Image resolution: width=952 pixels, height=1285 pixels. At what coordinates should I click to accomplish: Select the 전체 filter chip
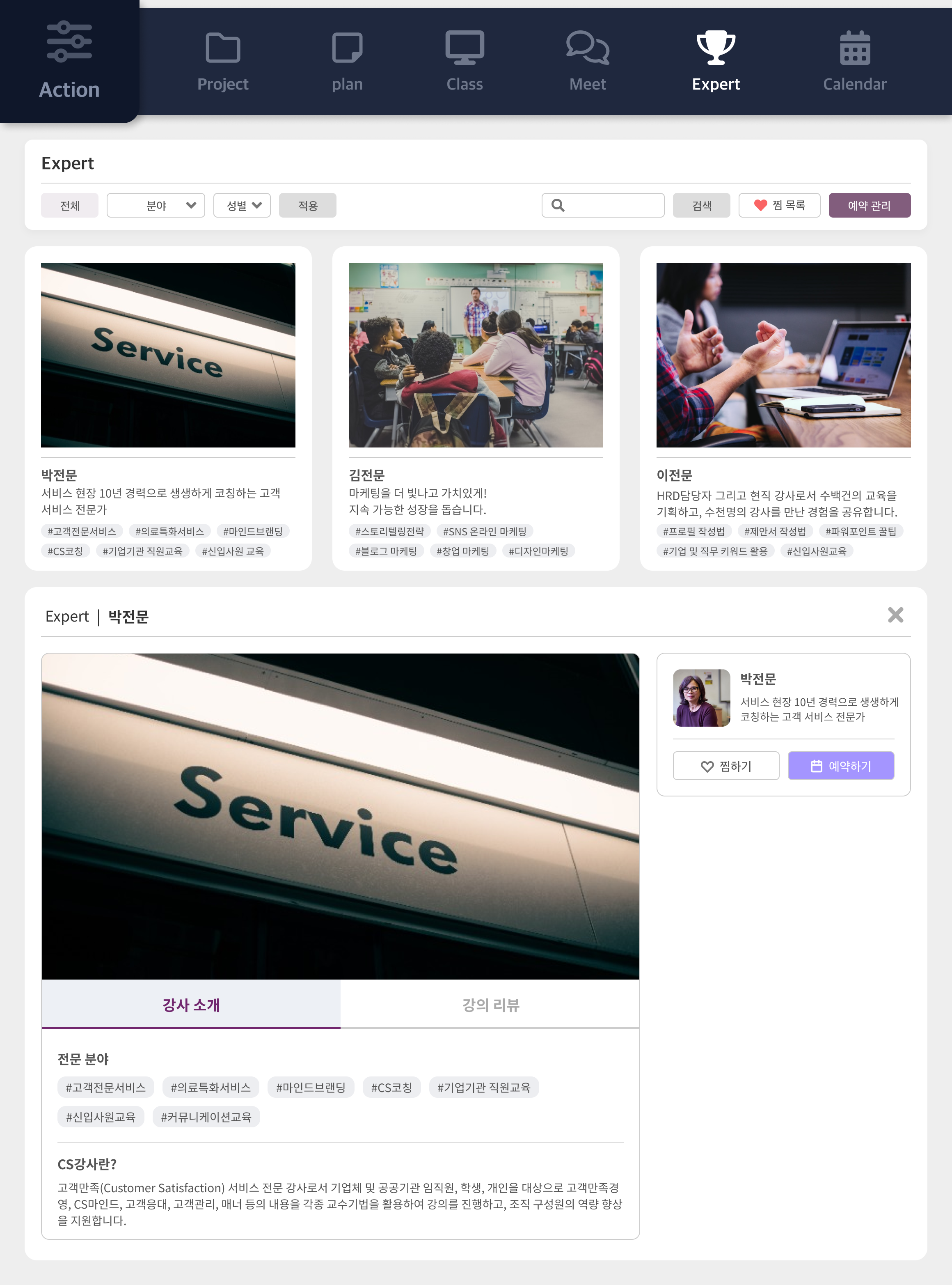(x=70, y=205)
